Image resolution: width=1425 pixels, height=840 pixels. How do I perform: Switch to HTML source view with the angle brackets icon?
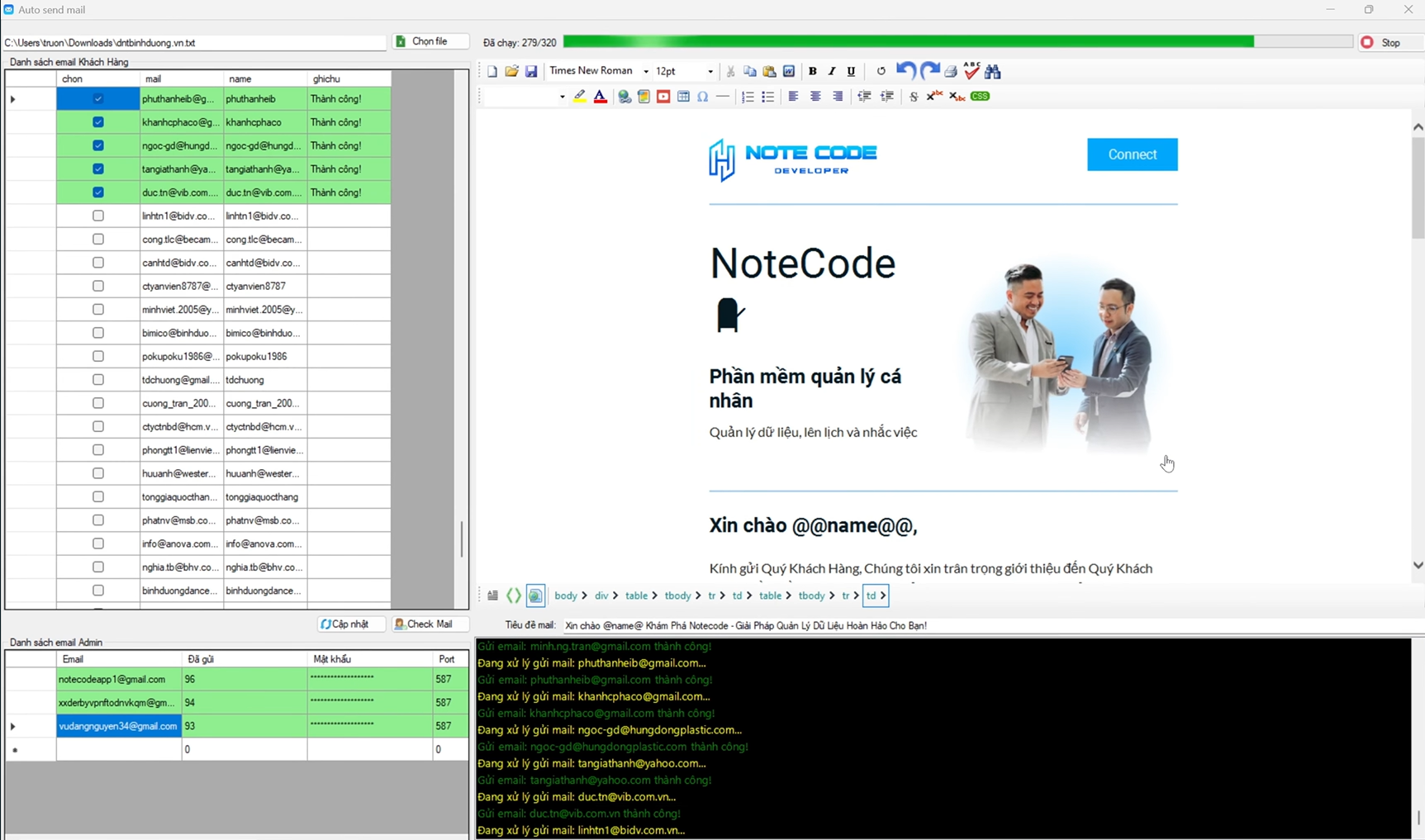pos(514,596)
